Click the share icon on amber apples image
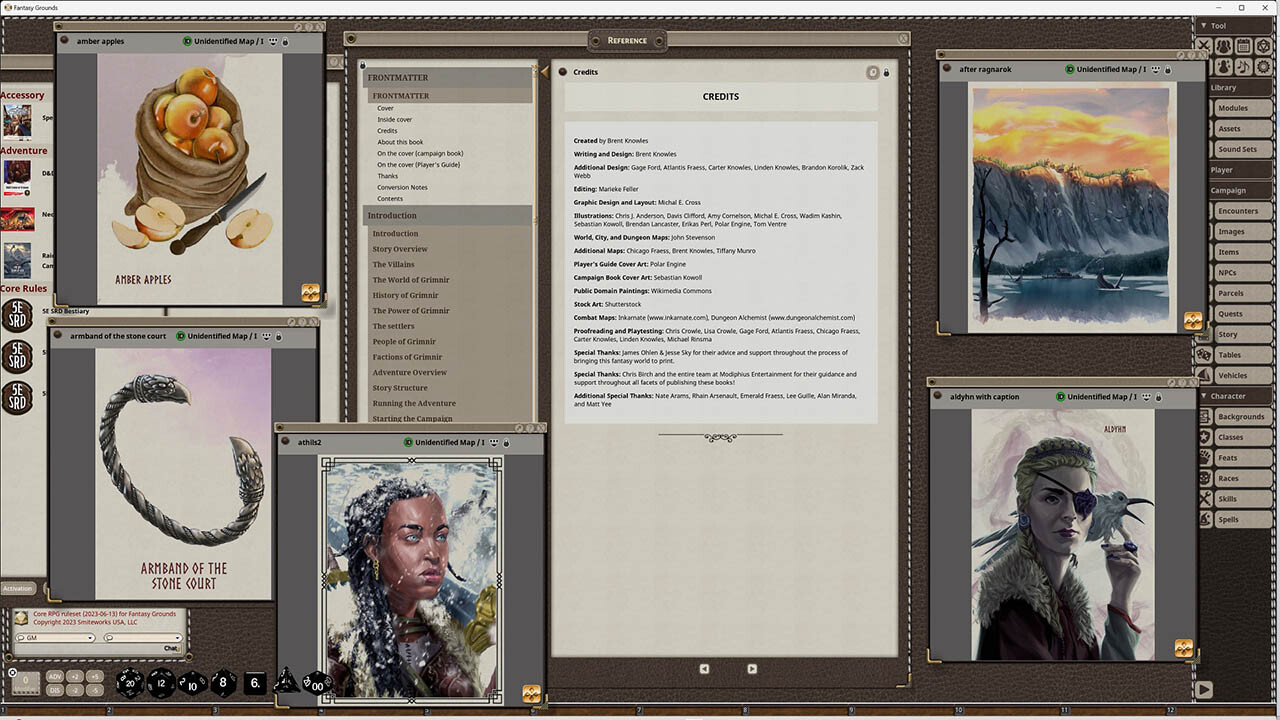 click(311, 292)
